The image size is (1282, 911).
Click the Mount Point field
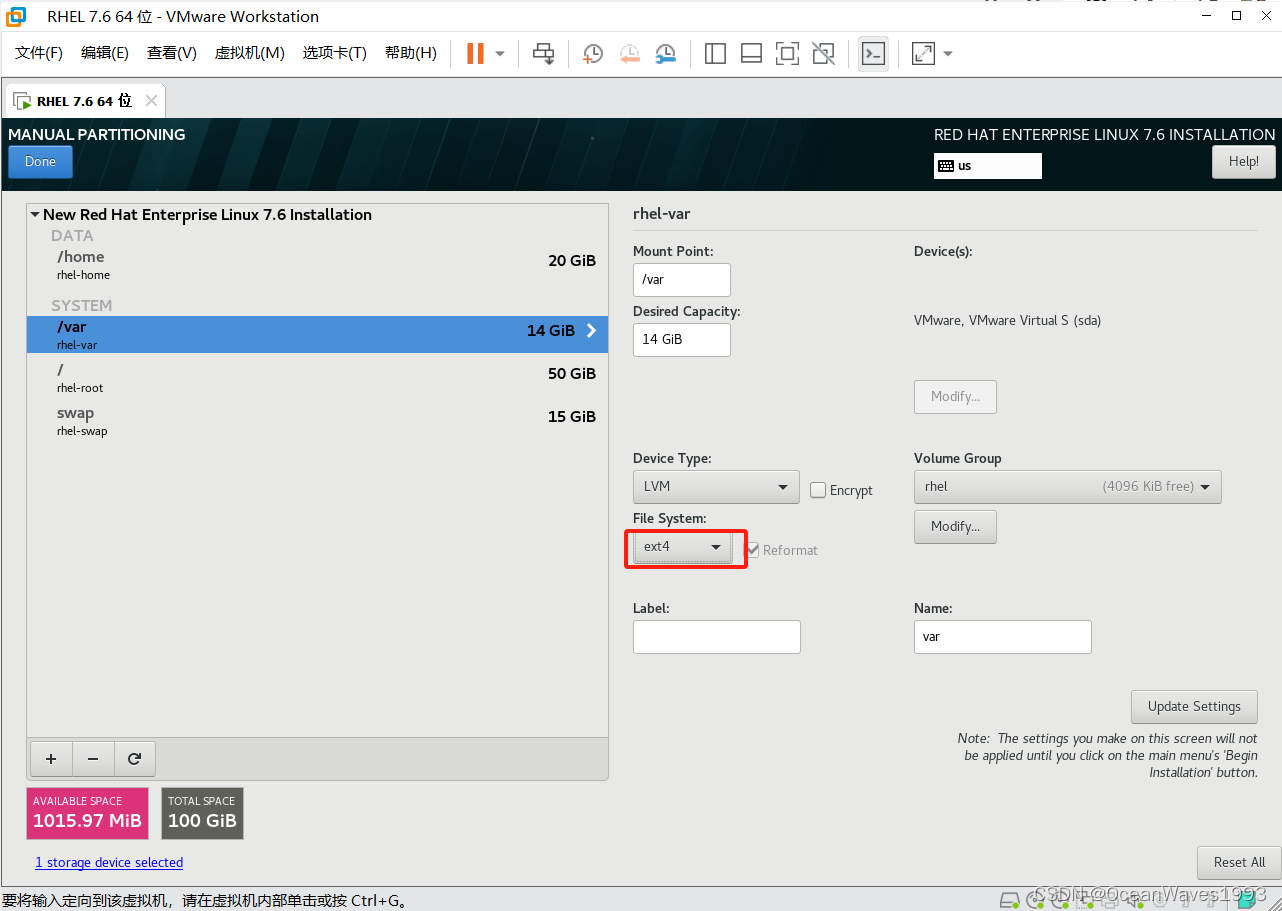682,280
